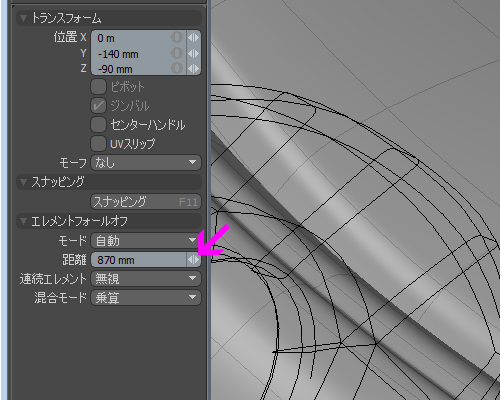Open the モード dropdown set to 自動
500x400 pixels.
coord(146,240)
